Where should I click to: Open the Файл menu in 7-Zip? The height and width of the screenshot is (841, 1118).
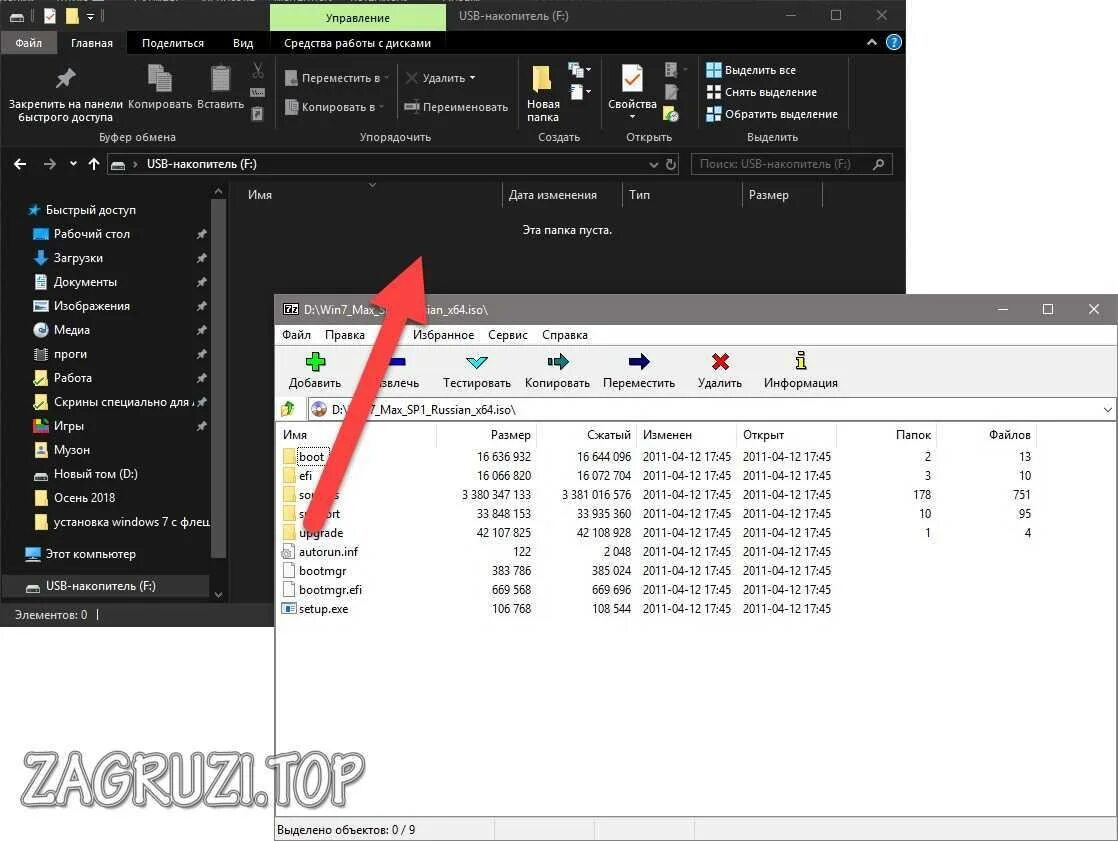[296, 335]
